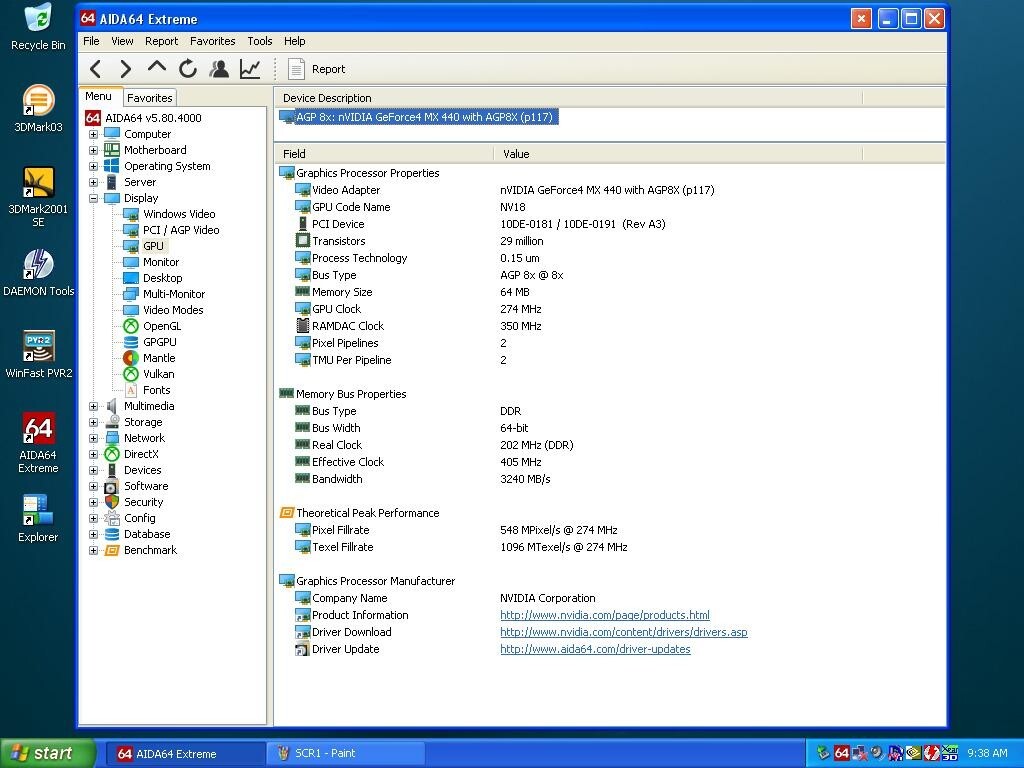This screenshot has height=768, width=1024.
Task: Select the GPU Clock row
Action: [610, 309]
